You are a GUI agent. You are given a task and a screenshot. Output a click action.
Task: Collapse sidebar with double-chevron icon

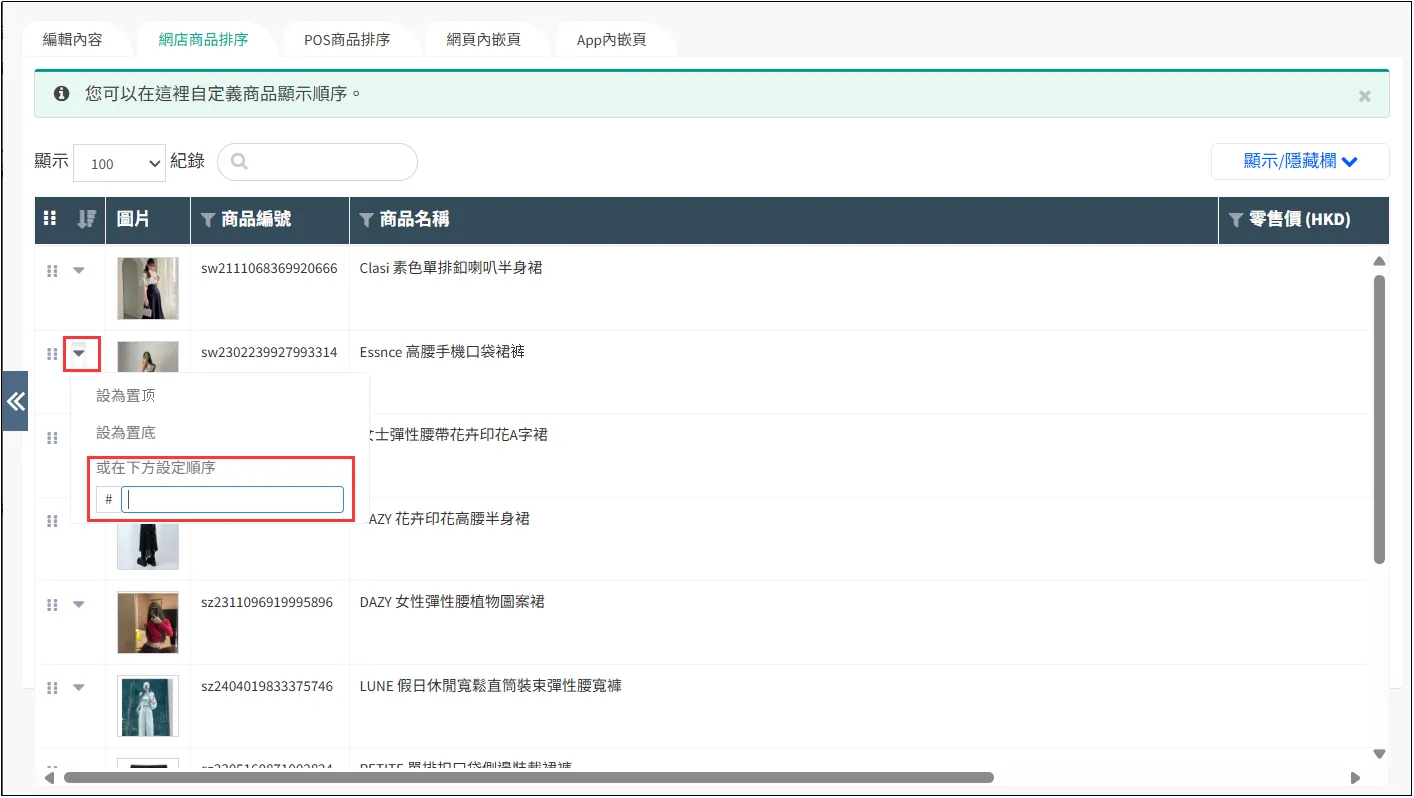(15, 401)
